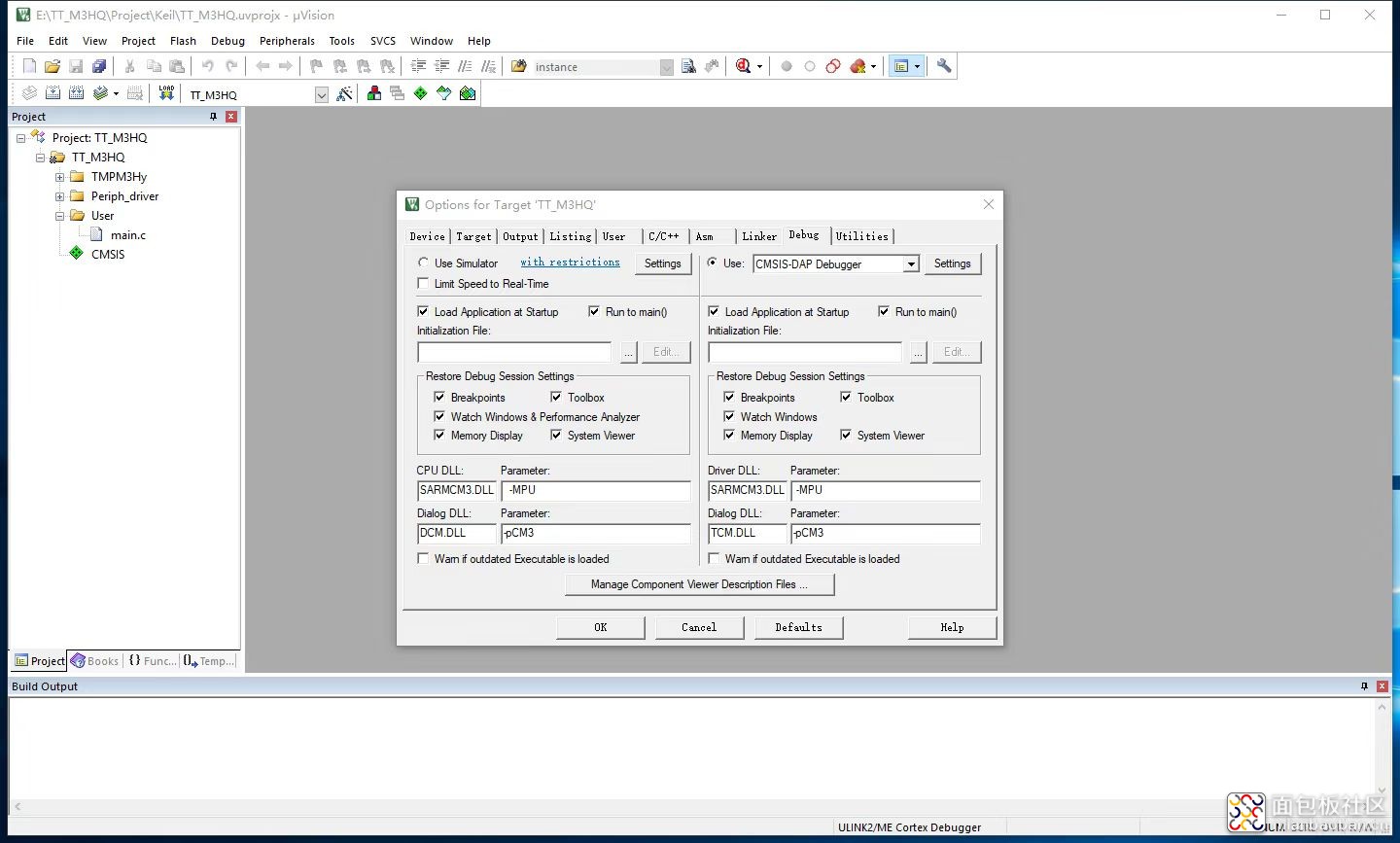This screenshot has height=843, width=1400.
Task: Pin the Project panel with pushpin icon
Action: (x=213, y=116)
